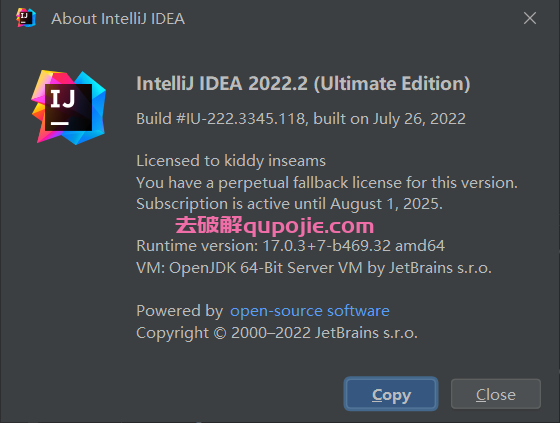Click the IntelliJ IDEA 2022.2 Ultimate Edition heading
Viewport: 560px width, 423px height.
pyautogui.click(x=303, y=84)
